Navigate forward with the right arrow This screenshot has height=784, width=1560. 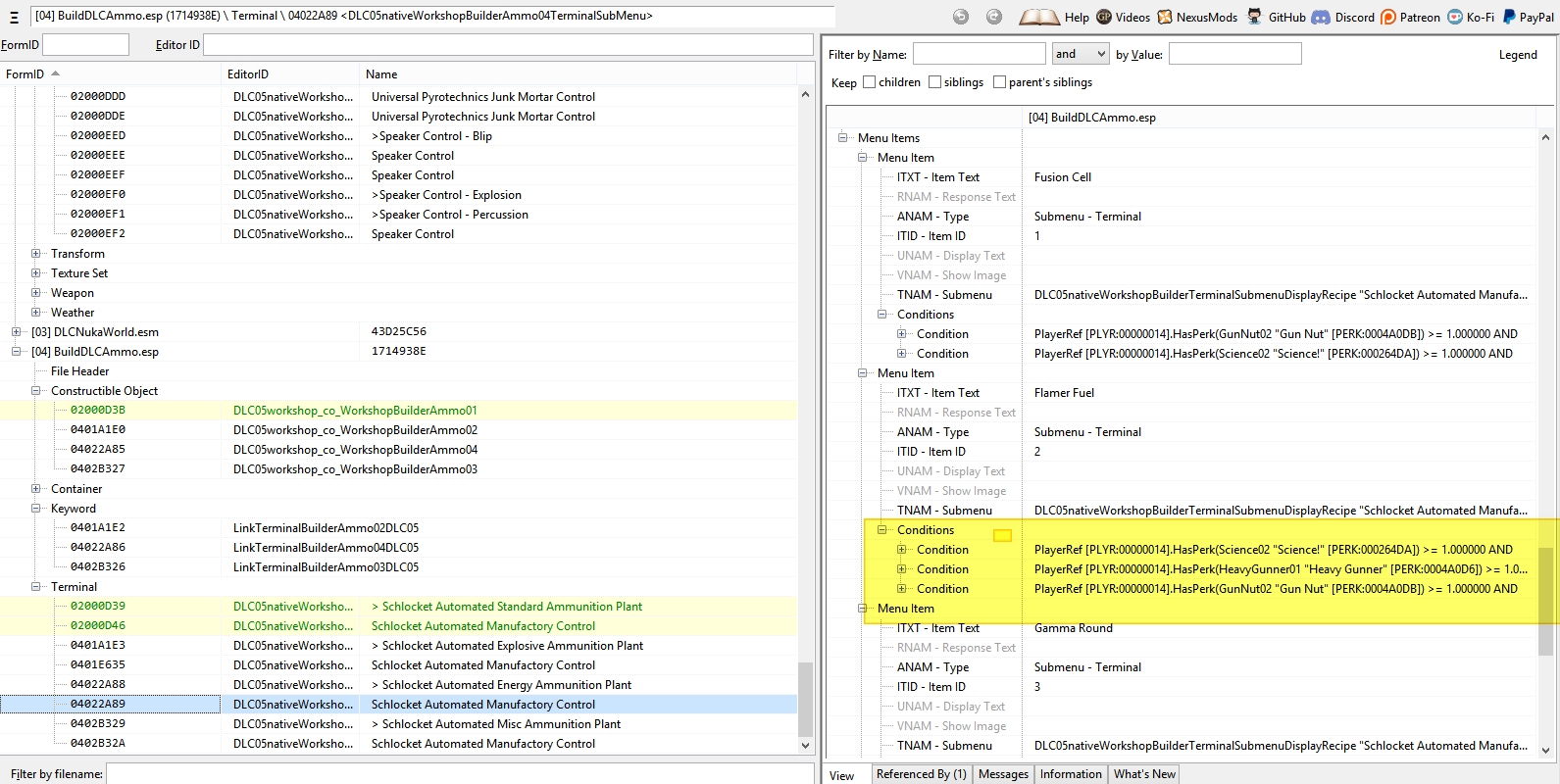point(994,17)
